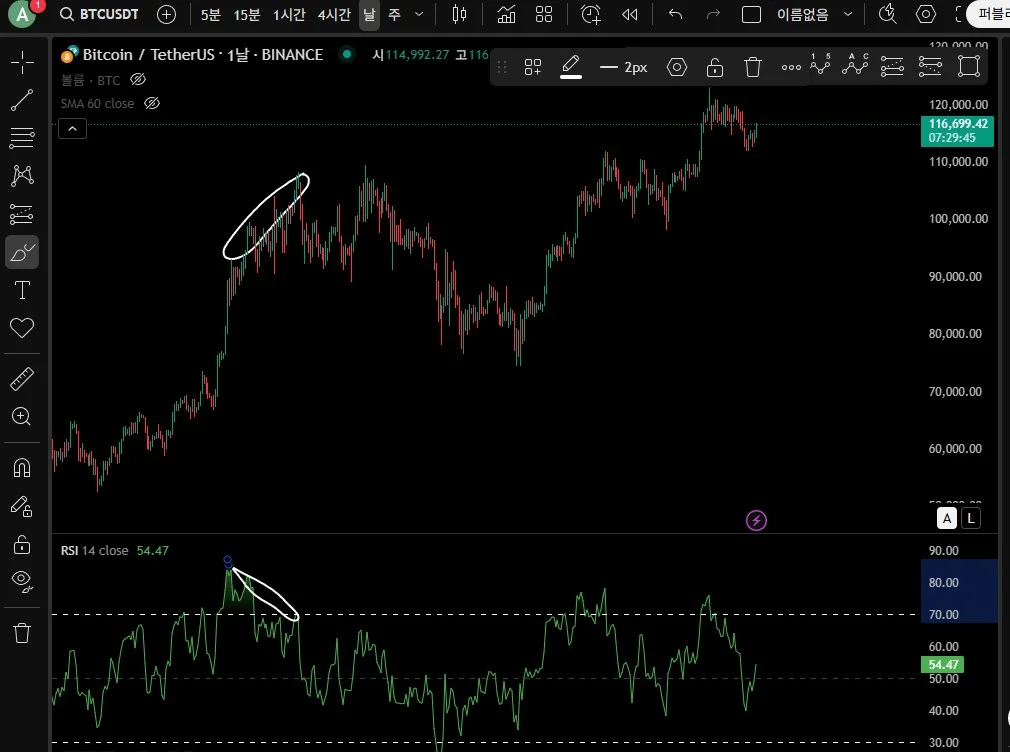1010x752 pixels.
Task: Collapse the indicator legend chevron
Action: click(x=72, y=129)
